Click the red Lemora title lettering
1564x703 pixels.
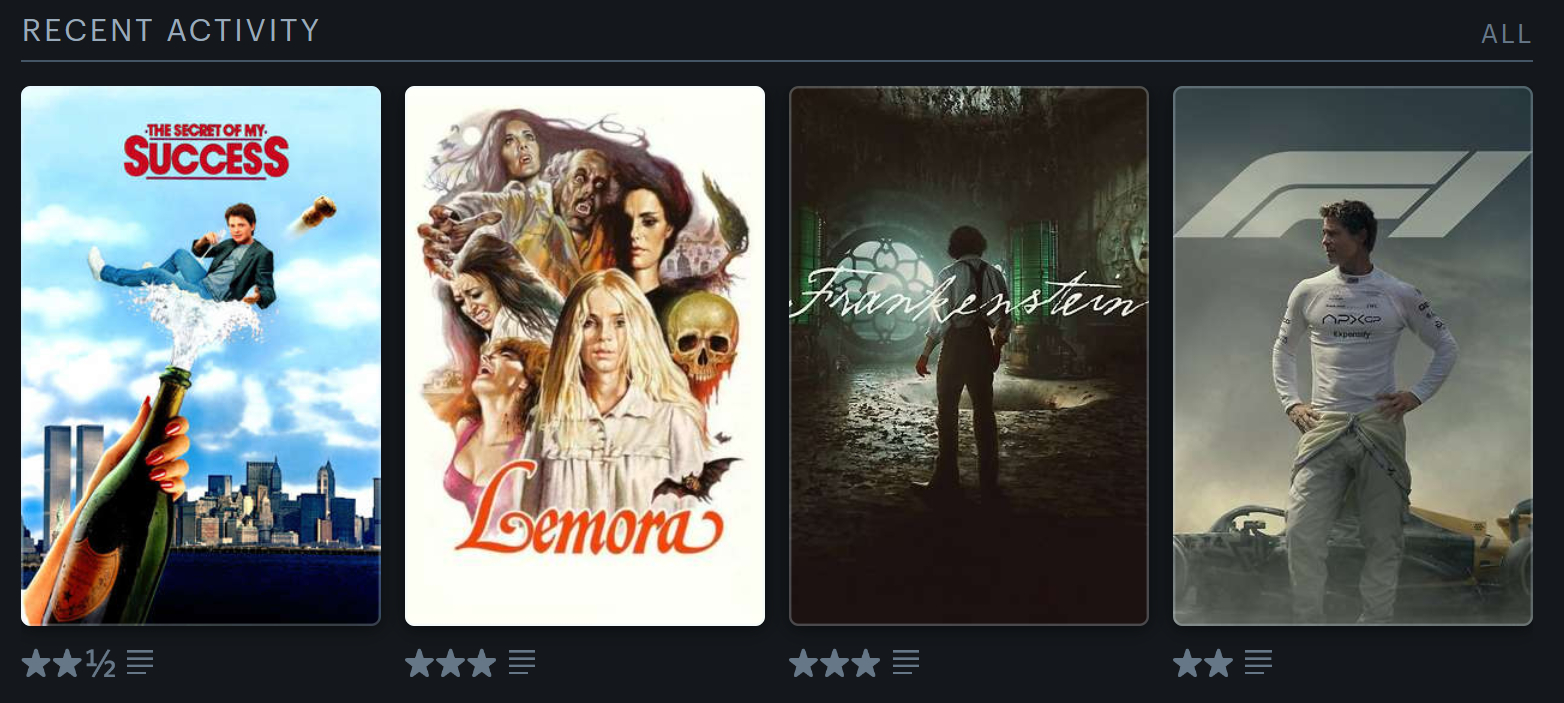pyautogui.click(x=588, y=519)
